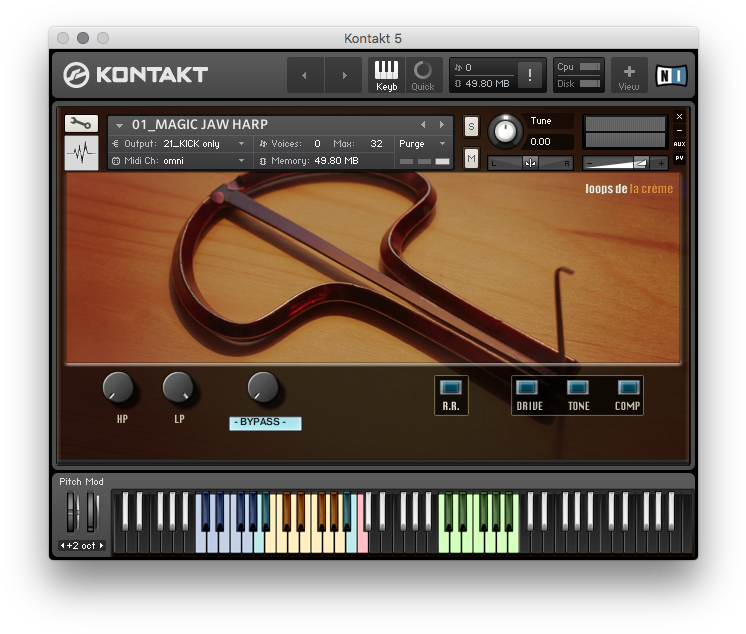Click the output level meter

[x=625, y=132]
